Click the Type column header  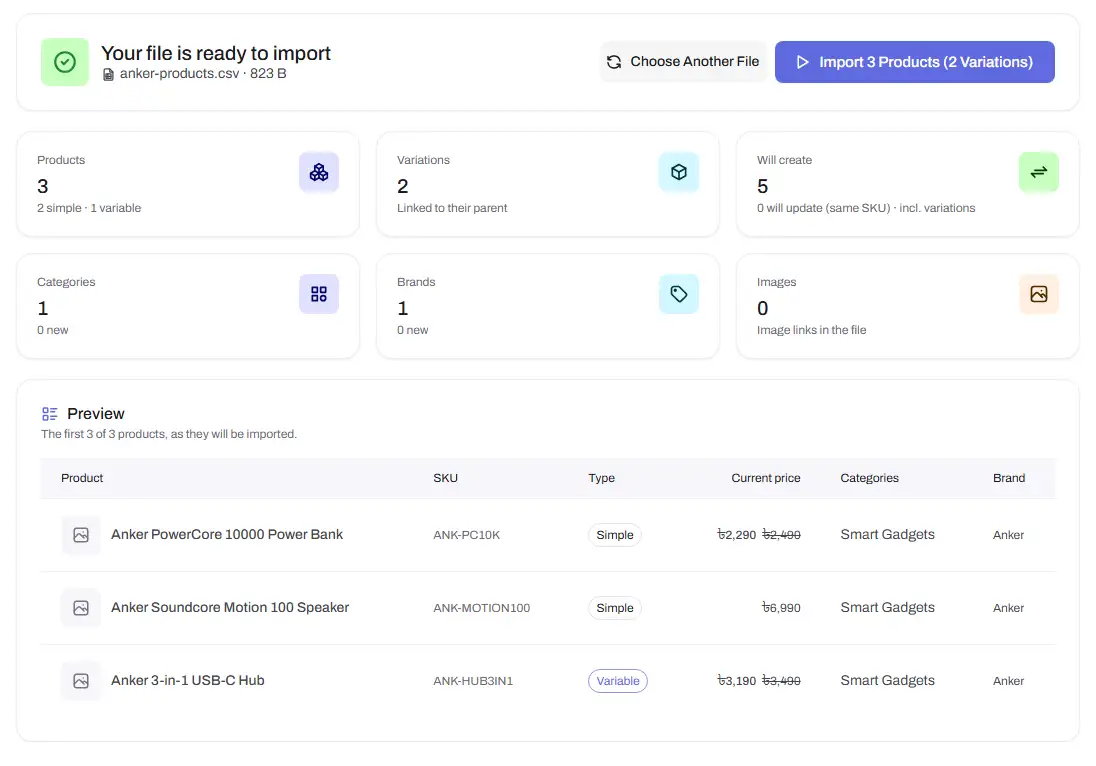pyautogui.click(x=601, y=478)
